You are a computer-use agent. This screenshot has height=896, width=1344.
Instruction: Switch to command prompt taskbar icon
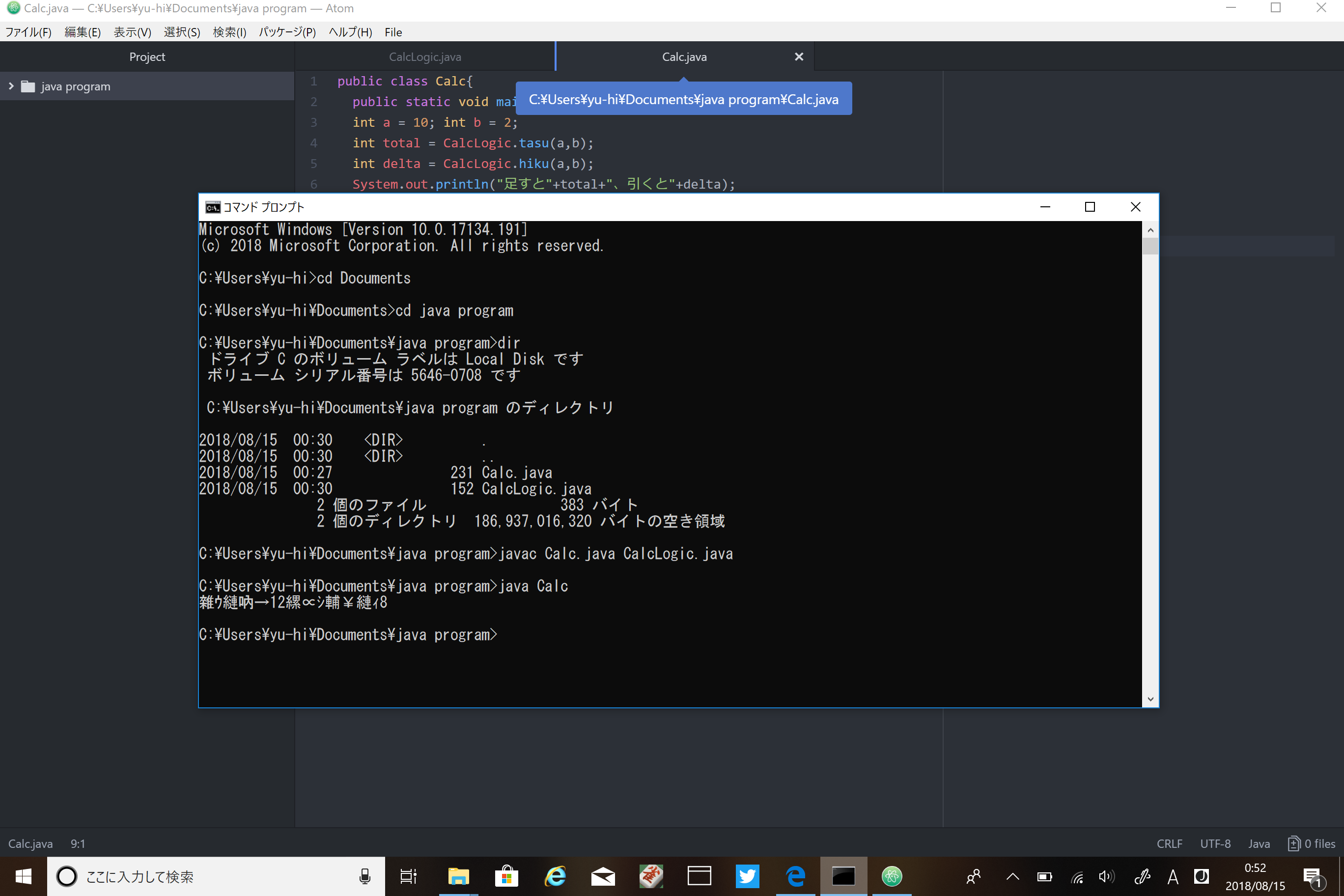843,876
